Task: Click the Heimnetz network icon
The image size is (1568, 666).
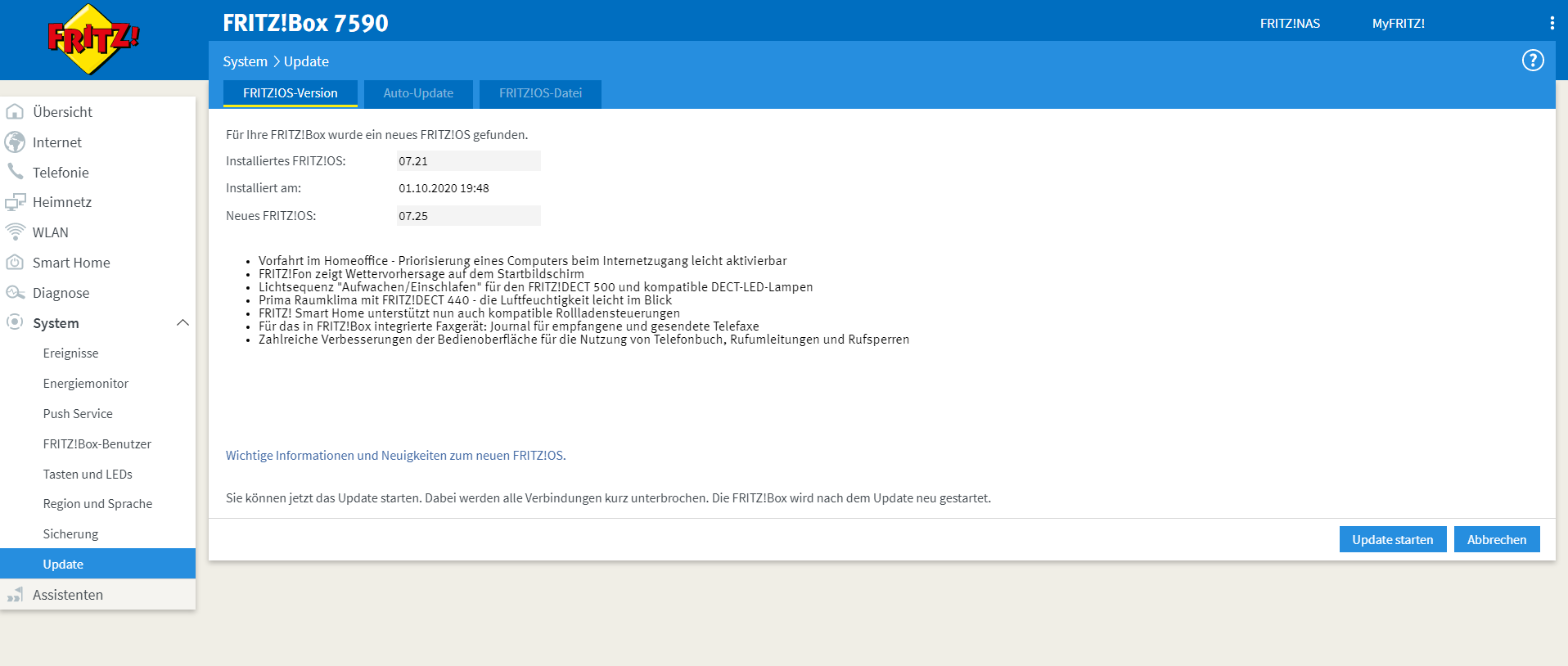Action: coord(15,202)
